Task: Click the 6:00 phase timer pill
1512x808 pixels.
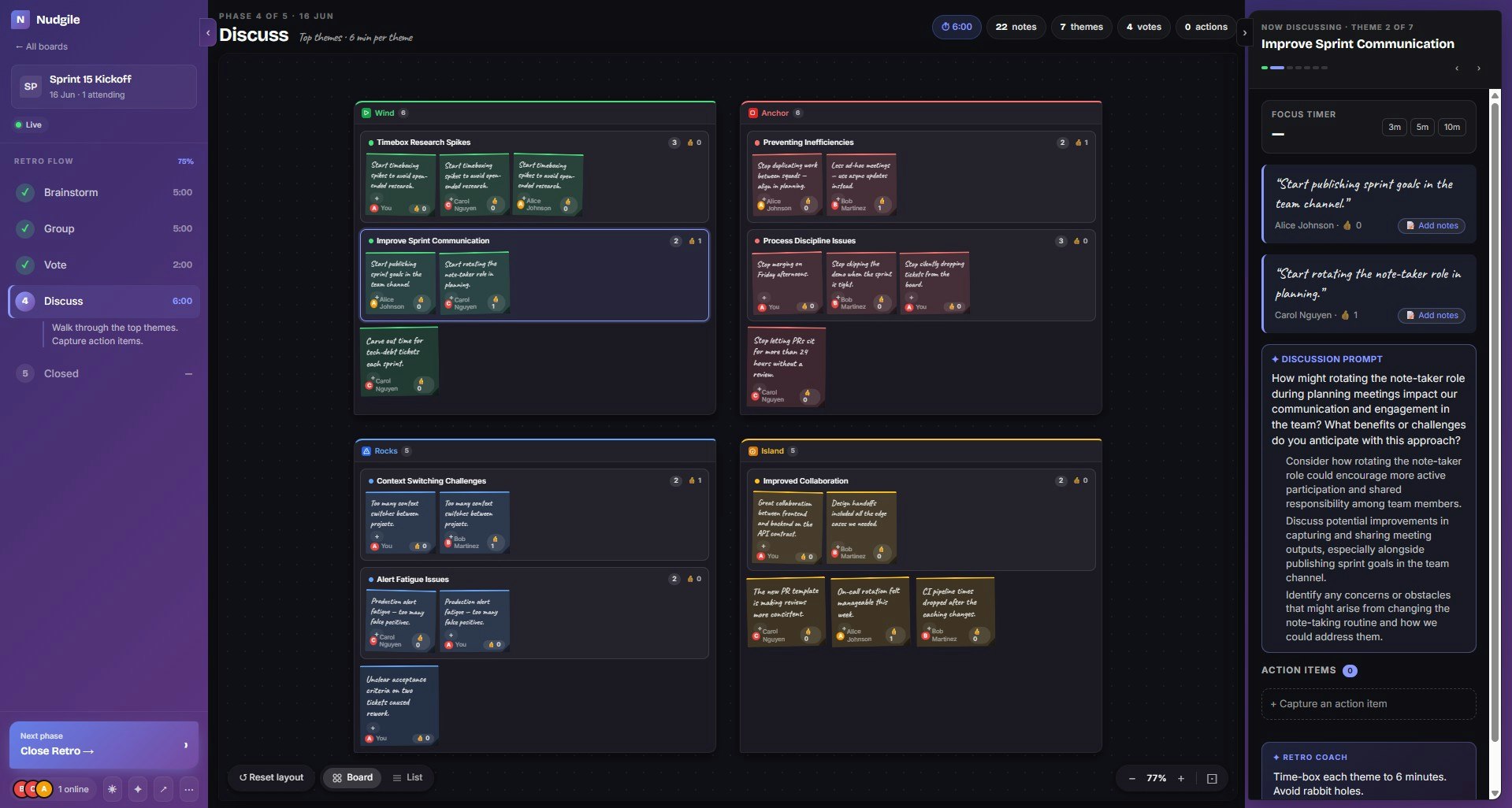Action: (957, 27)
